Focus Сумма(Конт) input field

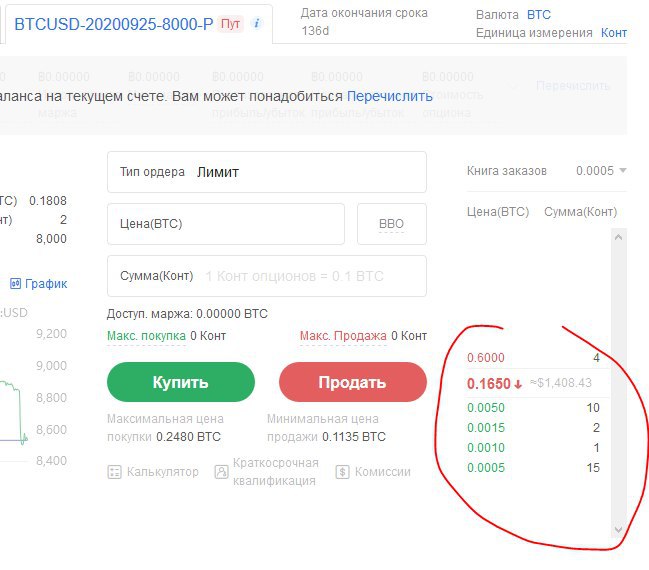tap(267, 276)
